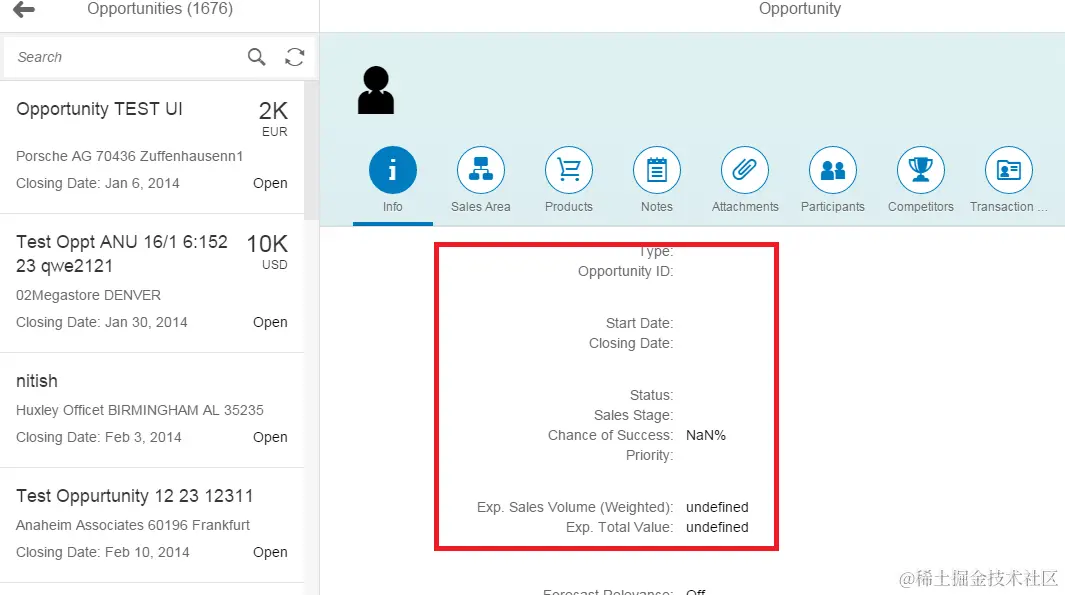Select Test Oppt ANU 16/1 list item
1065x595 pixels.
point(151,283)
